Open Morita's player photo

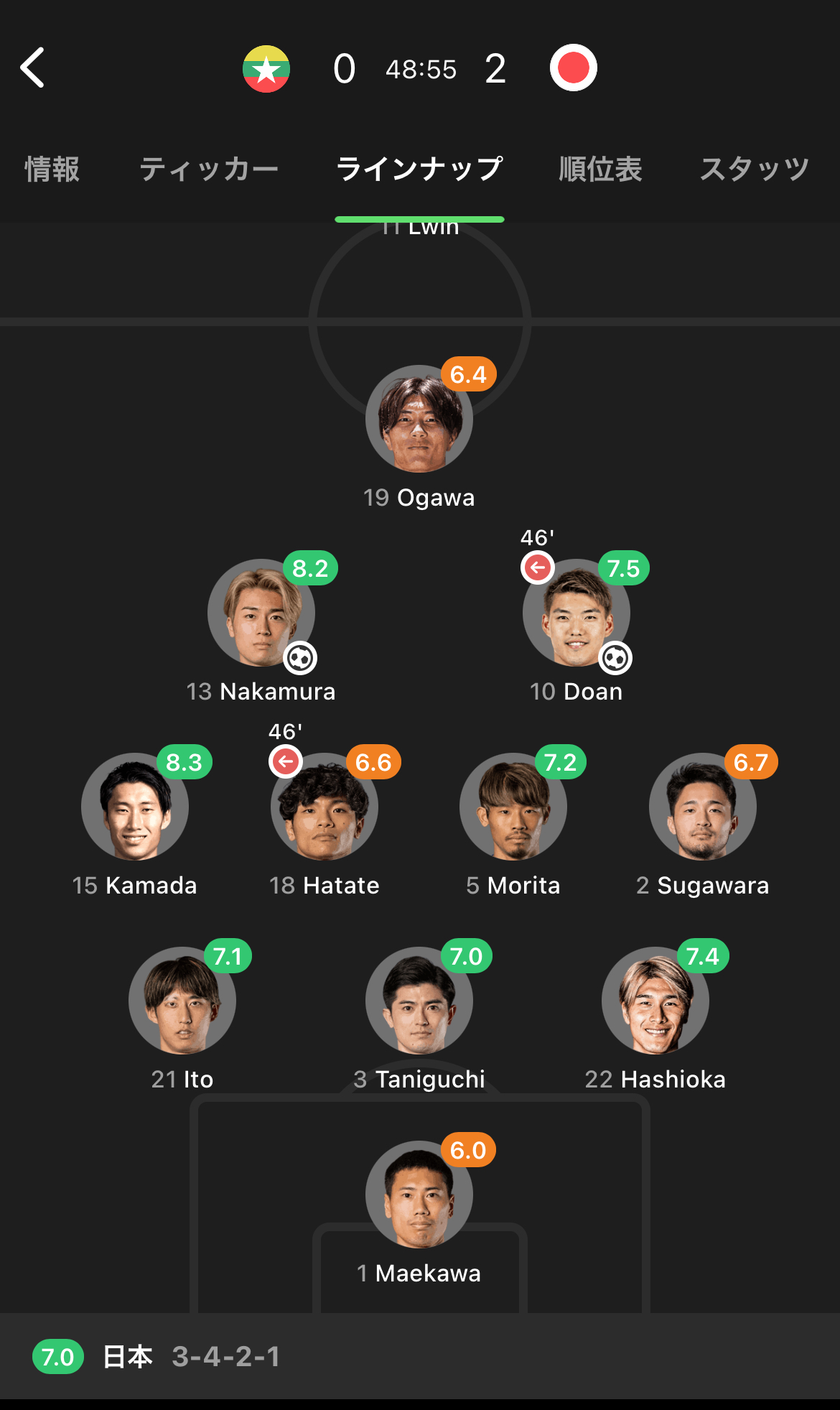[513, 807]
